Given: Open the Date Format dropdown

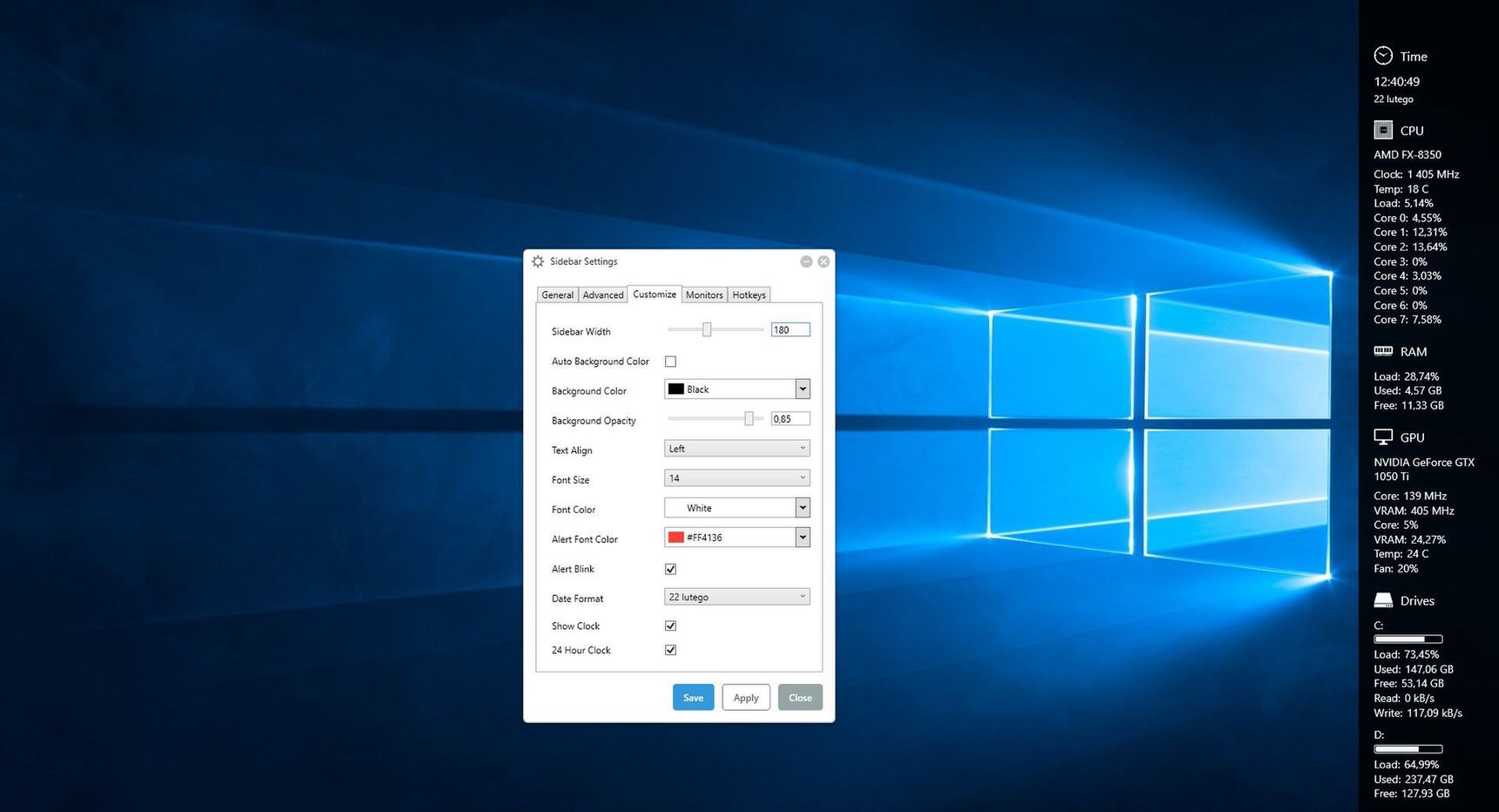Looking at the screenshot, I should coord(737,596).
